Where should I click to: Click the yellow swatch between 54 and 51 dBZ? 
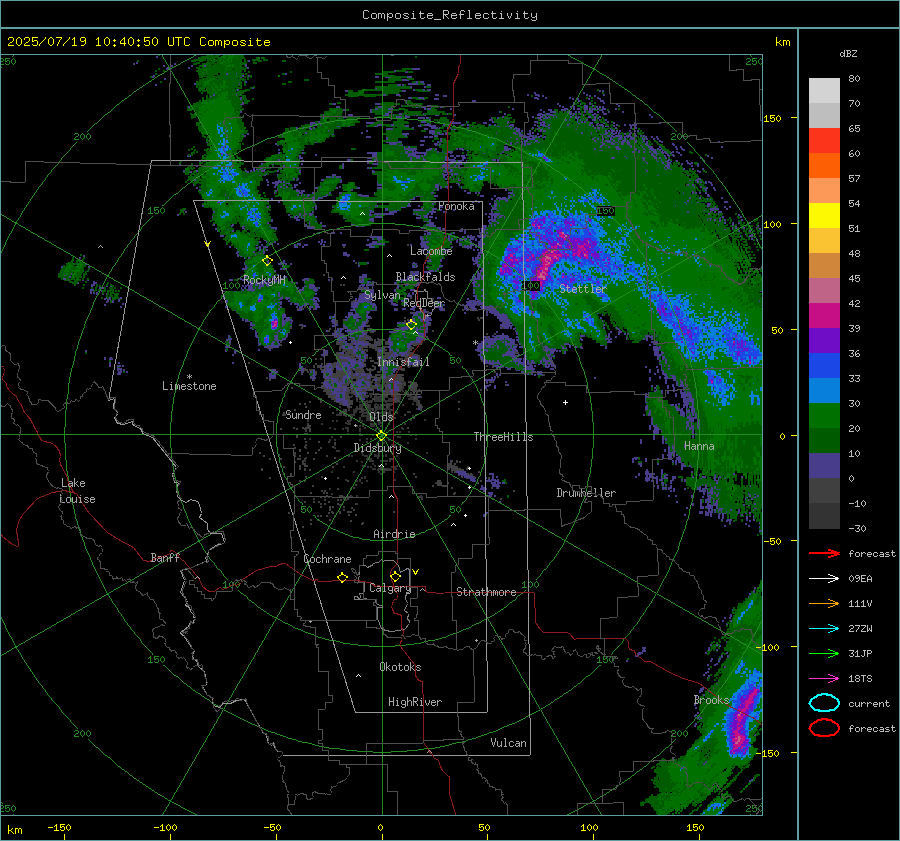(x=824, y=216)
